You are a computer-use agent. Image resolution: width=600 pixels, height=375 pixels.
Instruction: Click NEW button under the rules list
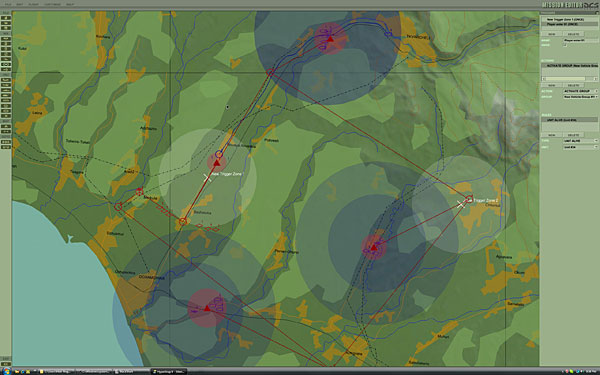click(551, 135)
